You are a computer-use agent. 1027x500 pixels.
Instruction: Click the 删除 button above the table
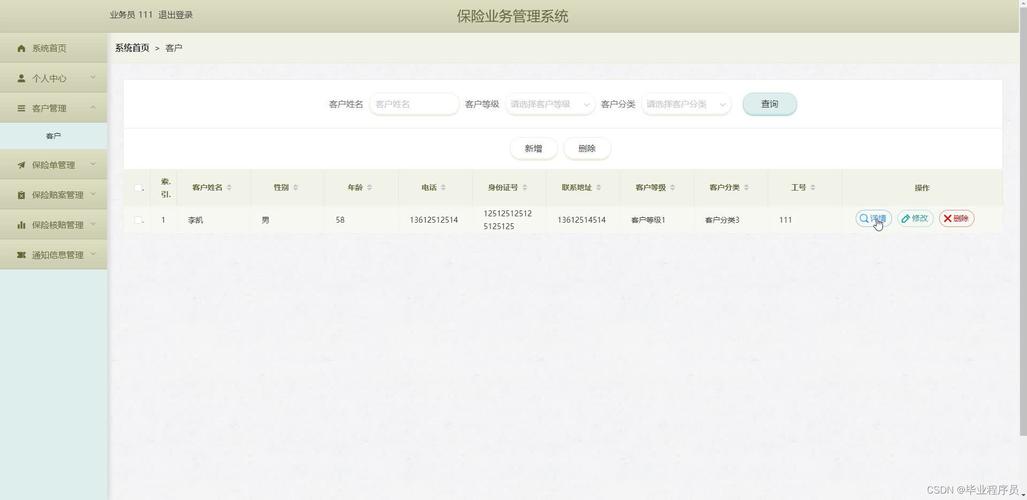pyautogui.click(x=587, y=149)
